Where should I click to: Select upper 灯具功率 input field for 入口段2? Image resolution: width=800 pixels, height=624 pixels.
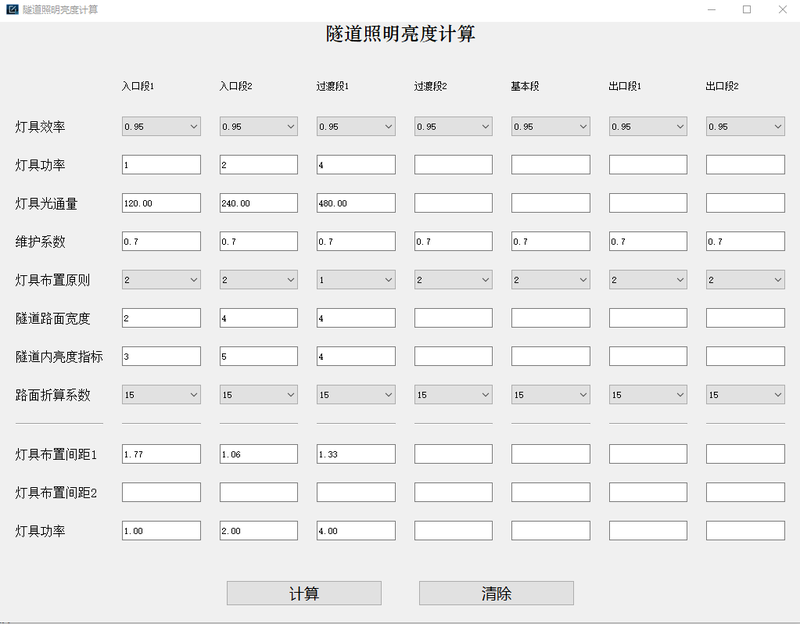coord(259,165)
